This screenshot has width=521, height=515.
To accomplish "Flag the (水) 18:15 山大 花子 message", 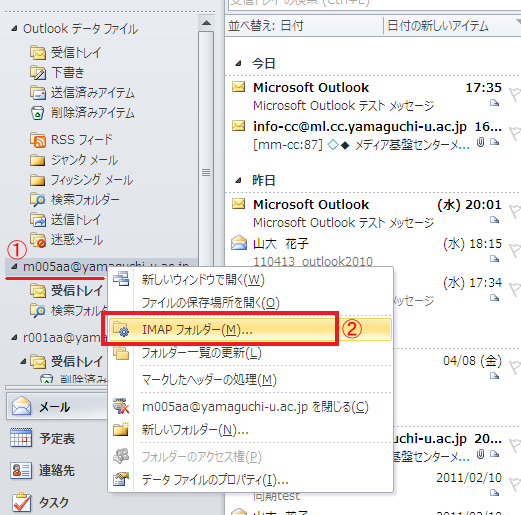I will pyautogui.click(x=515, y=251).
